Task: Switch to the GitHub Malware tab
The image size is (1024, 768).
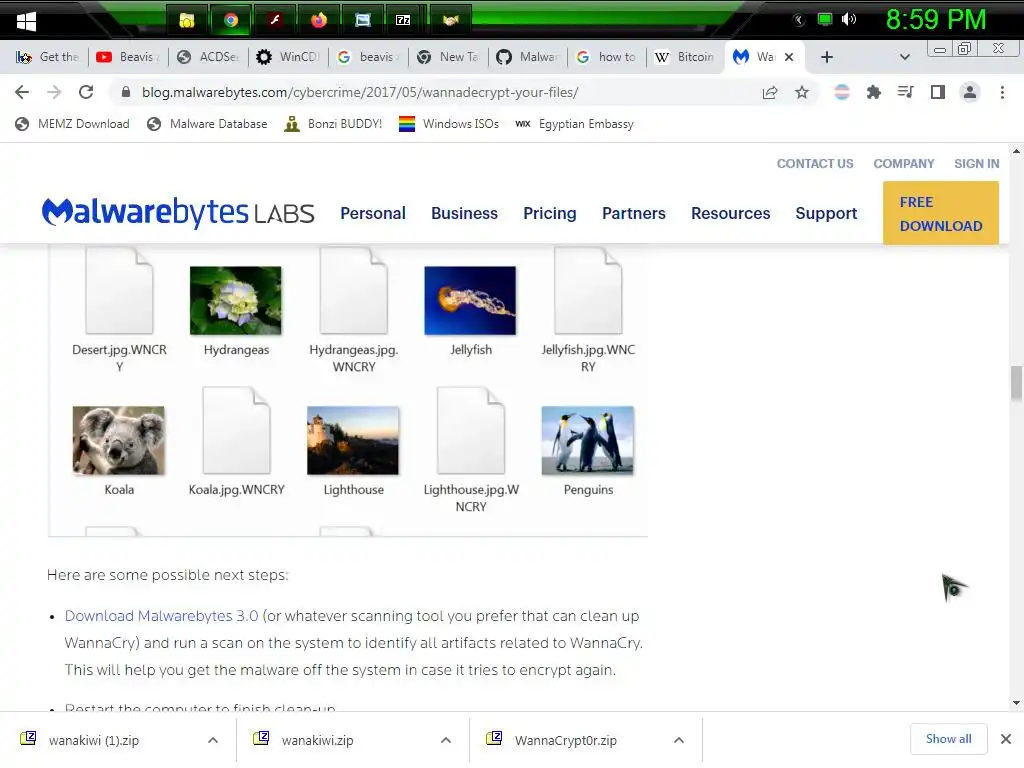Action: click(528, 57)
